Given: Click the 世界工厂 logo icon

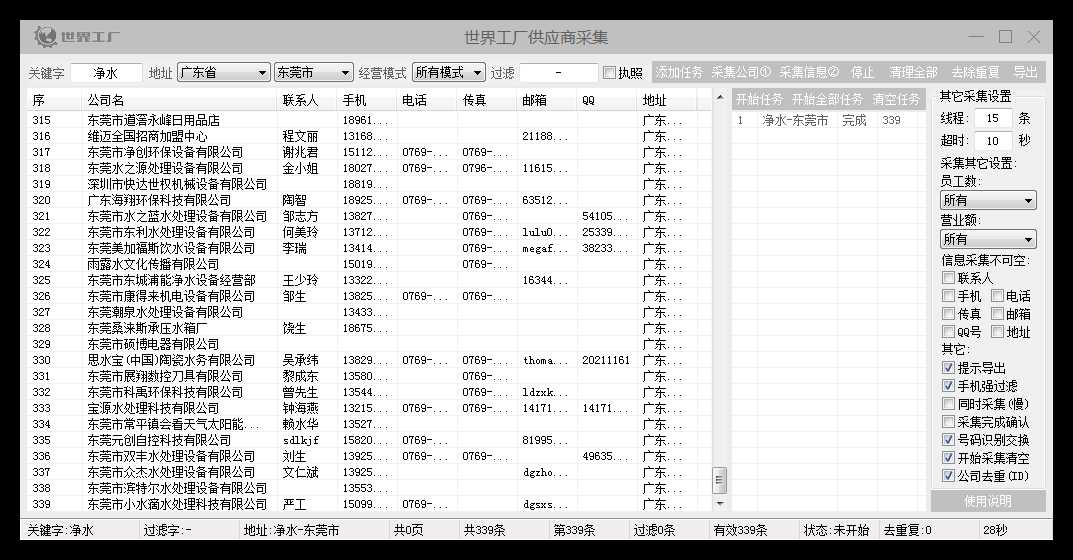Looking at the screenshot, I should click(x=46, y=36).
